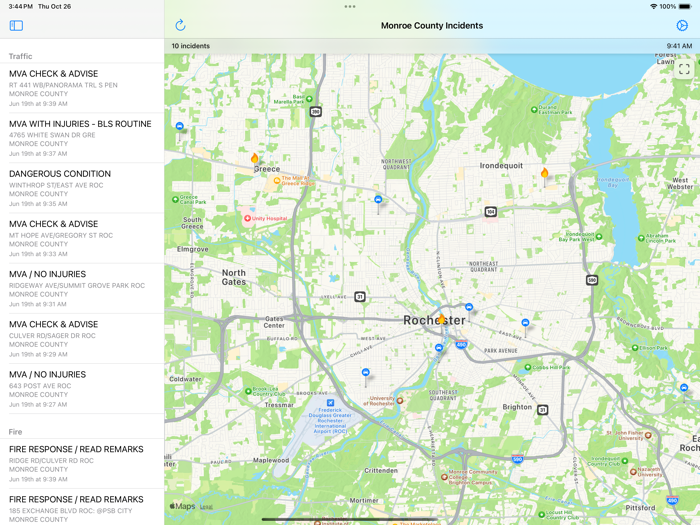Image resolution: width=700 pixels, height=525 pixels.
Task: Tap the University of Rochester pin
Action: [x=400, y=400]
